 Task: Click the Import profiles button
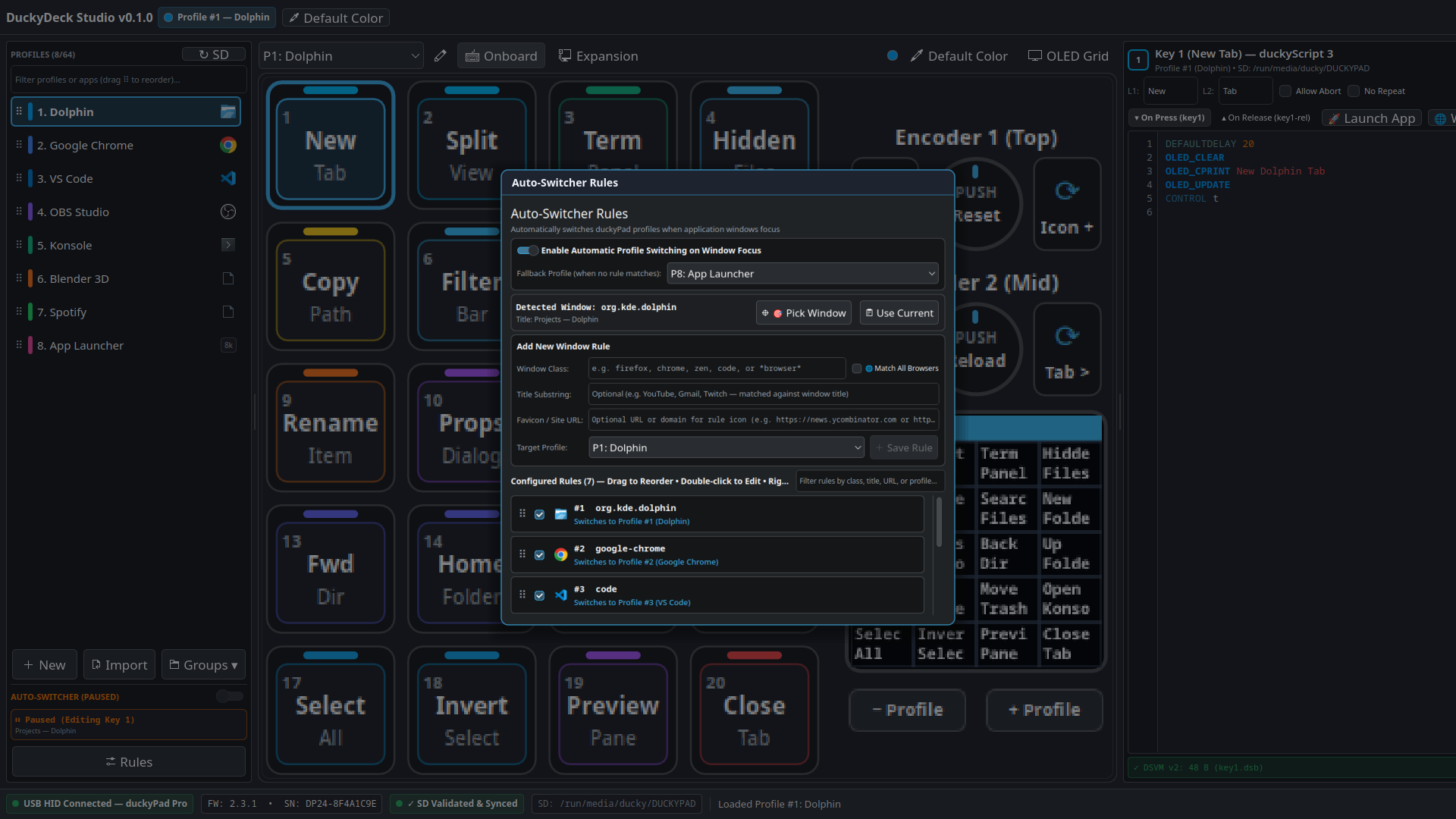tap(119, 665)
